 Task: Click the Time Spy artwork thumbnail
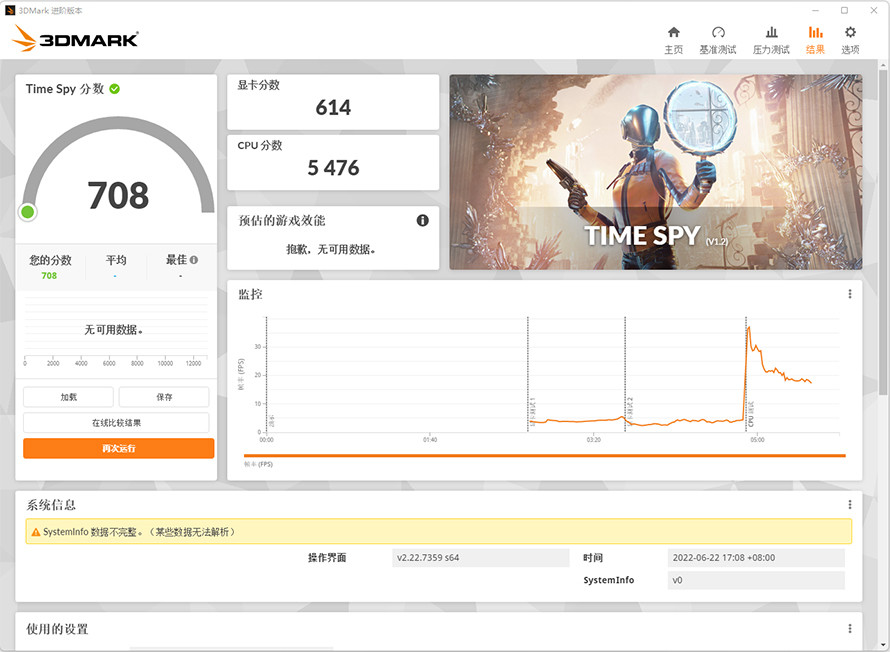[x=656, y=172]
